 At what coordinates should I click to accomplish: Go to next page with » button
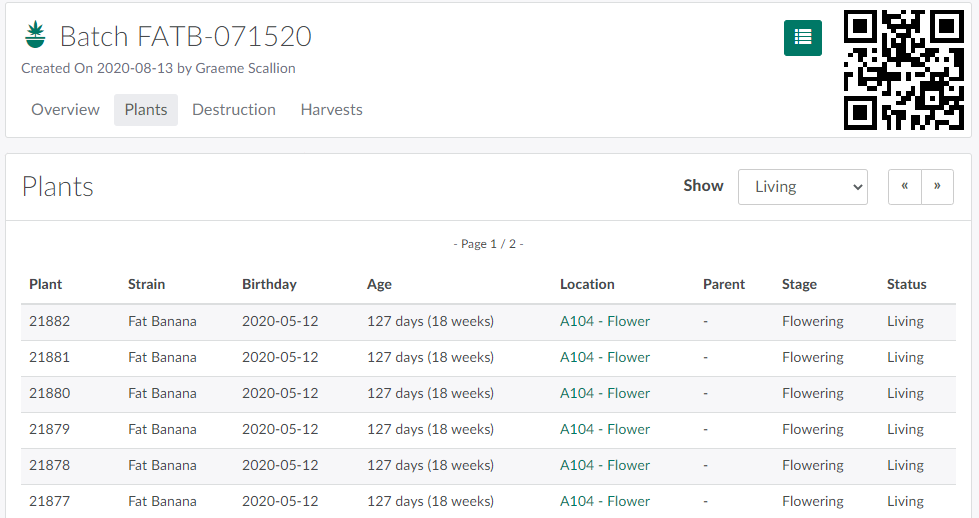(937, 187)
